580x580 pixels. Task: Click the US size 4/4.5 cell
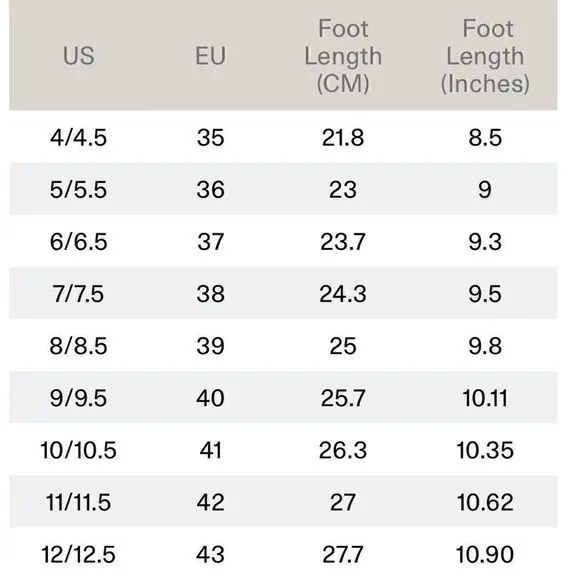pos(78,138)
